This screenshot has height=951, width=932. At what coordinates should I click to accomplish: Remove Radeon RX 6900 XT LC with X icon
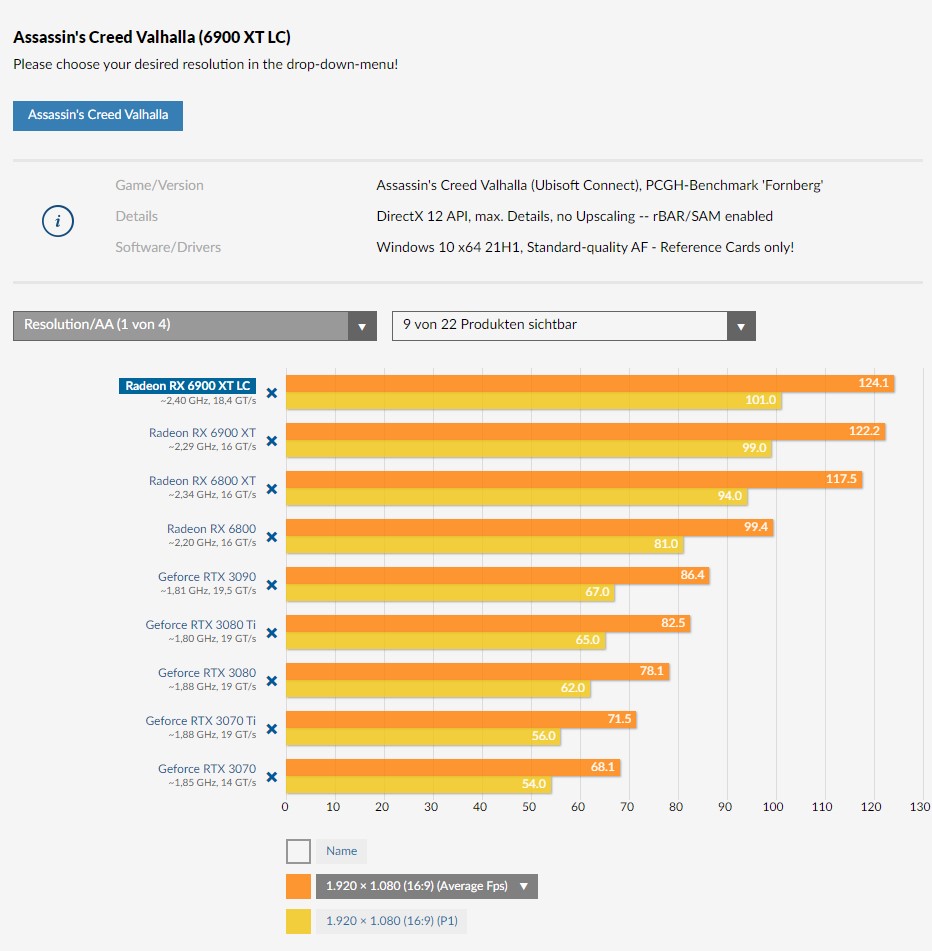coord(271,393)
